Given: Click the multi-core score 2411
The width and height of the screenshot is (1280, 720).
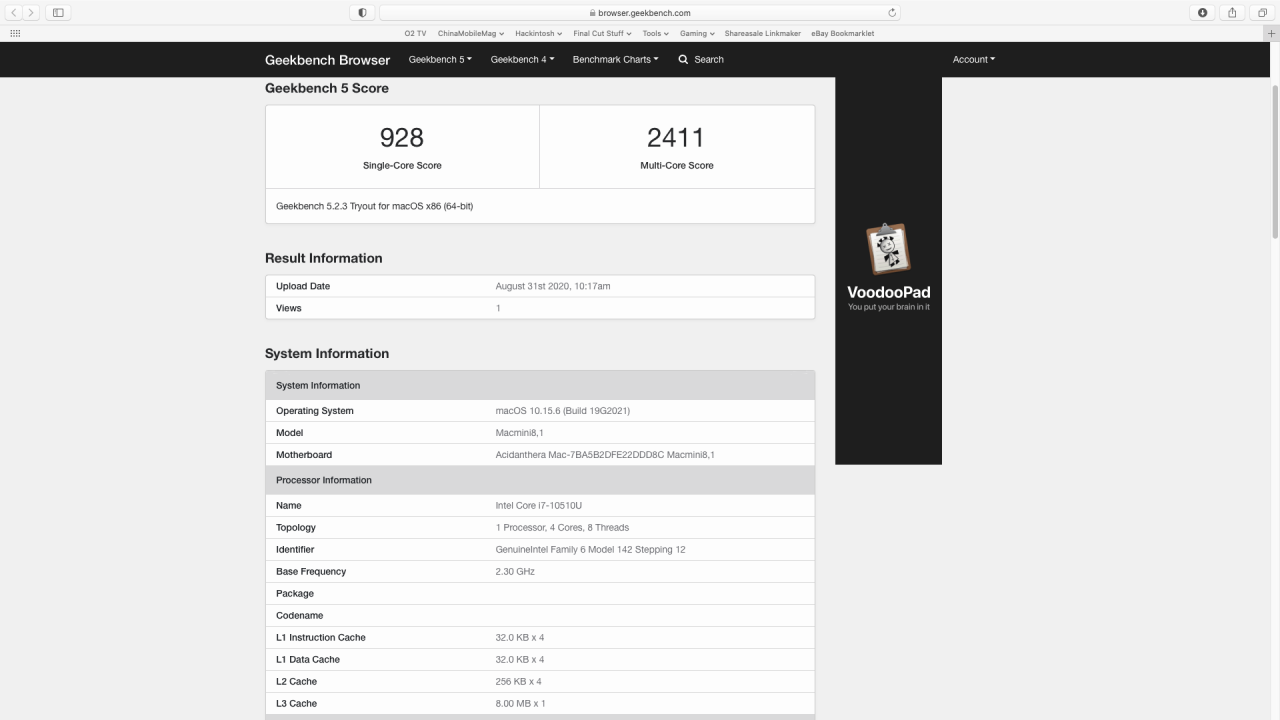Looking at the screenshot, I should pos(676,137).
